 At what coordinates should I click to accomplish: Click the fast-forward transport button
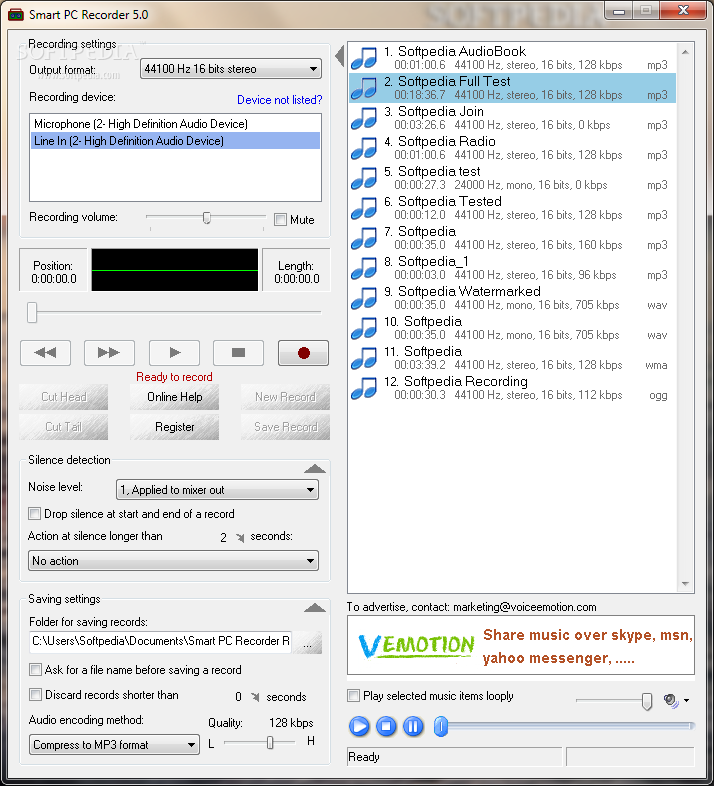pos(109,353)
